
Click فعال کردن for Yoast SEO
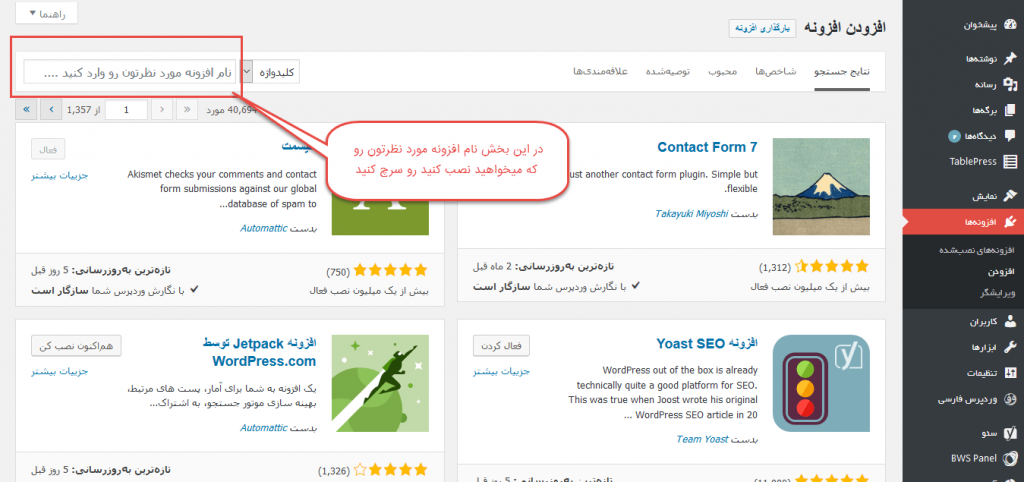tap(501, 345)
